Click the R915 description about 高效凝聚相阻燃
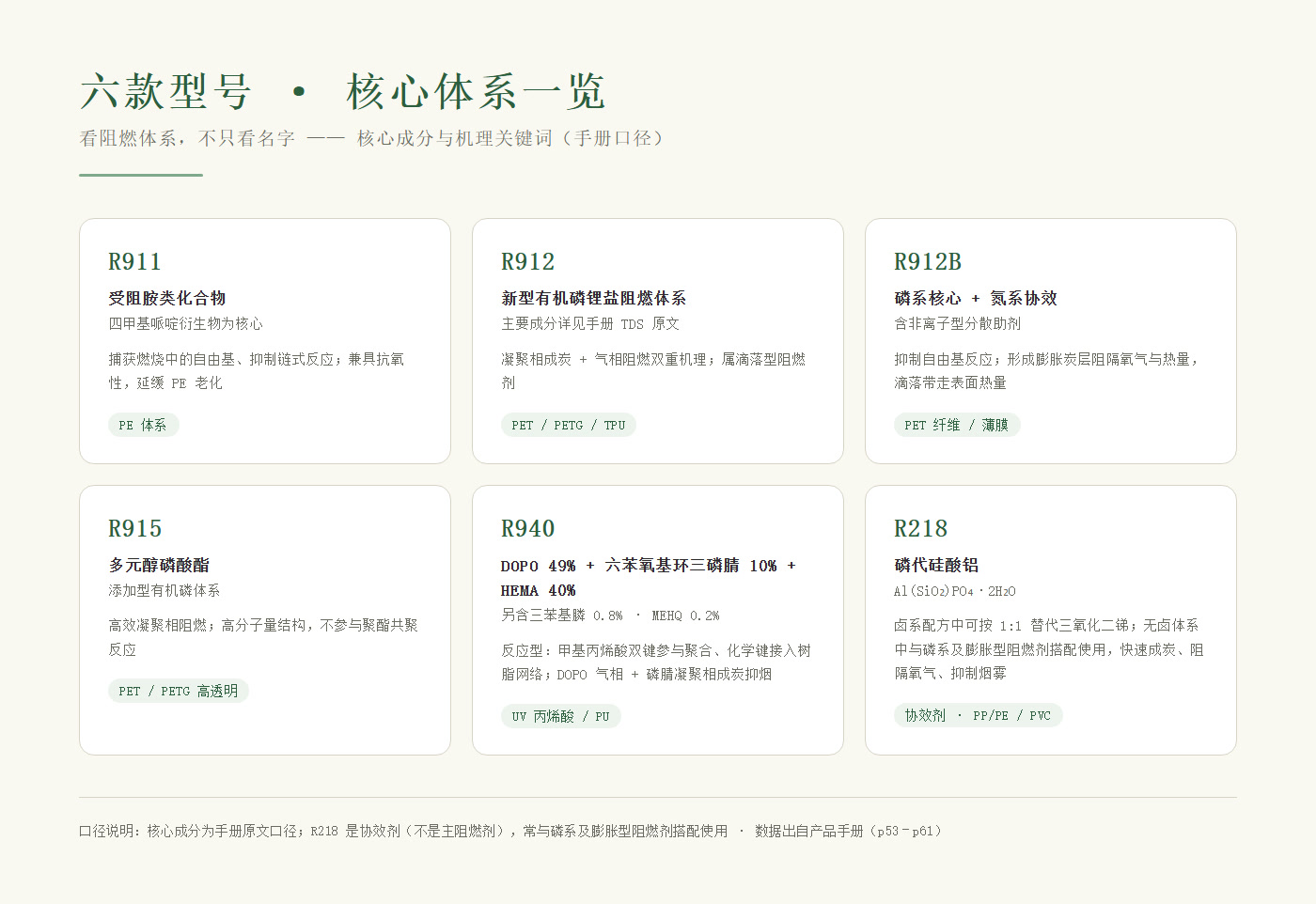This screenshot has width=1316, height=904. point(263,637)
